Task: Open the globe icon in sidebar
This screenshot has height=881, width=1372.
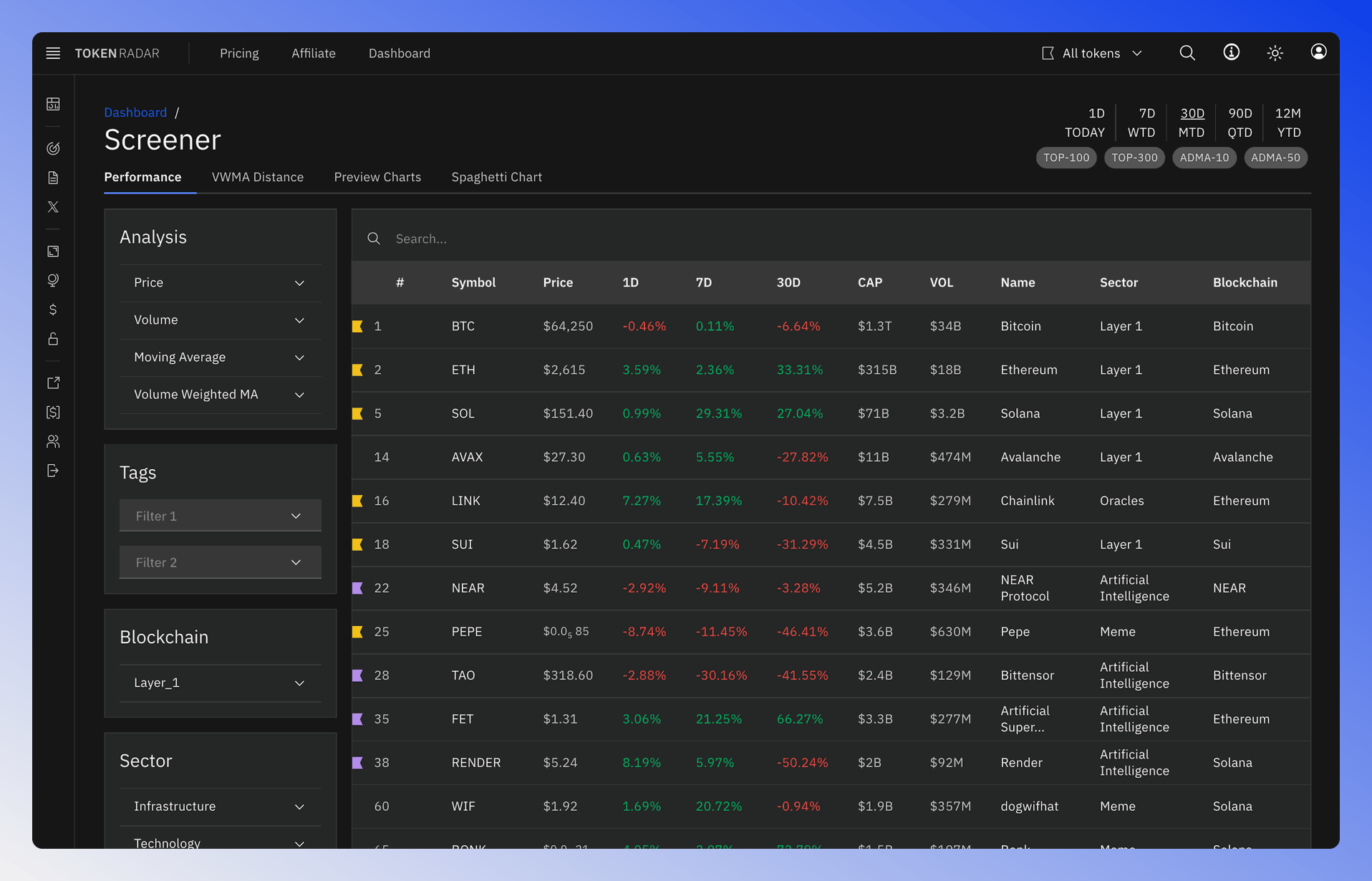Action: point(53,280)
